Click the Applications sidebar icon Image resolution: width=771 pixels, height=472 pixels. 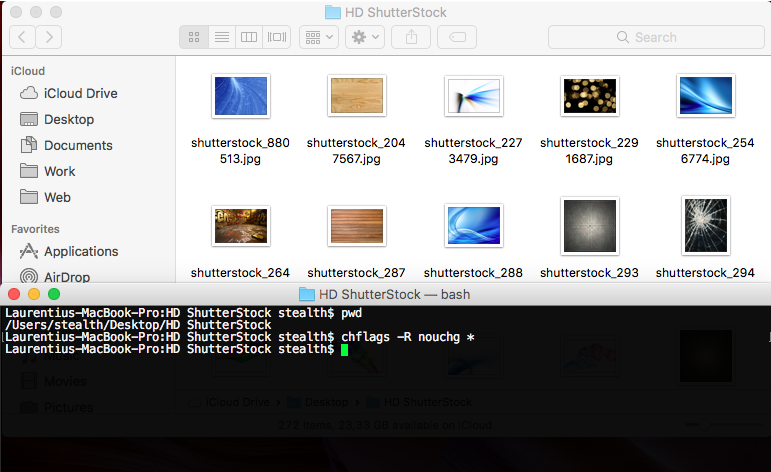(x=29, y=251)
